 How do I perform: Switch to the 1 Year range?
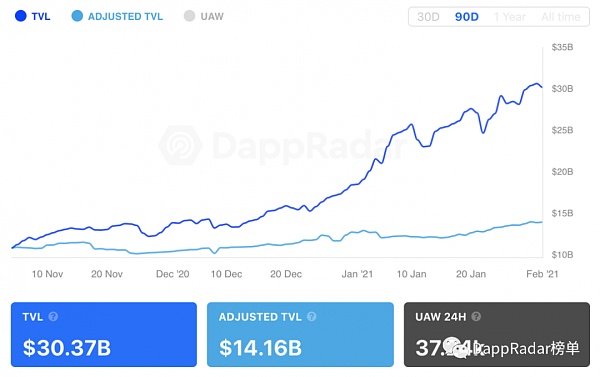tap(510, 17)
